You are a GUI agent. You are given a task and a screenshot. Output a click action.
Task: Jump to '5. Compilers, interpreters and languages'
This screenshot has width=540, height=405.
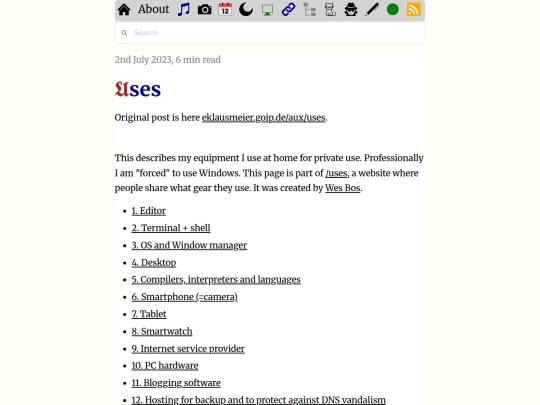216,280
